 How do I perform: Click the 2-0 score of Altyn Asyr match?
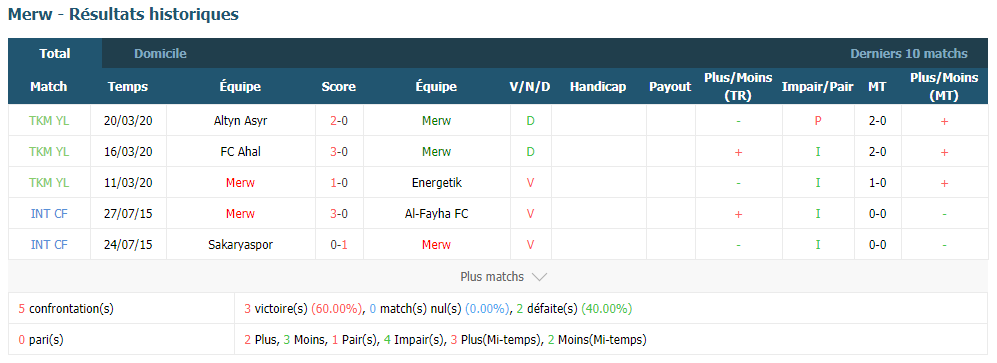coord(339,121)
